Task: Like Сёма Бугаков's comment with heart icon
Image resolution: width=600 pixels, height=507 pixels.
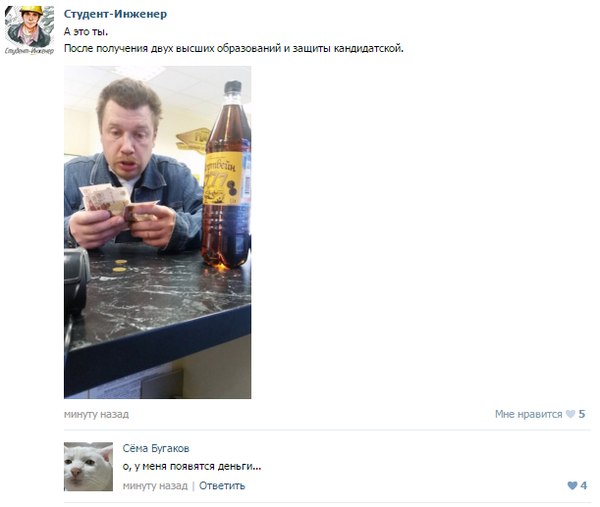Action: click(x=572, y=486)
